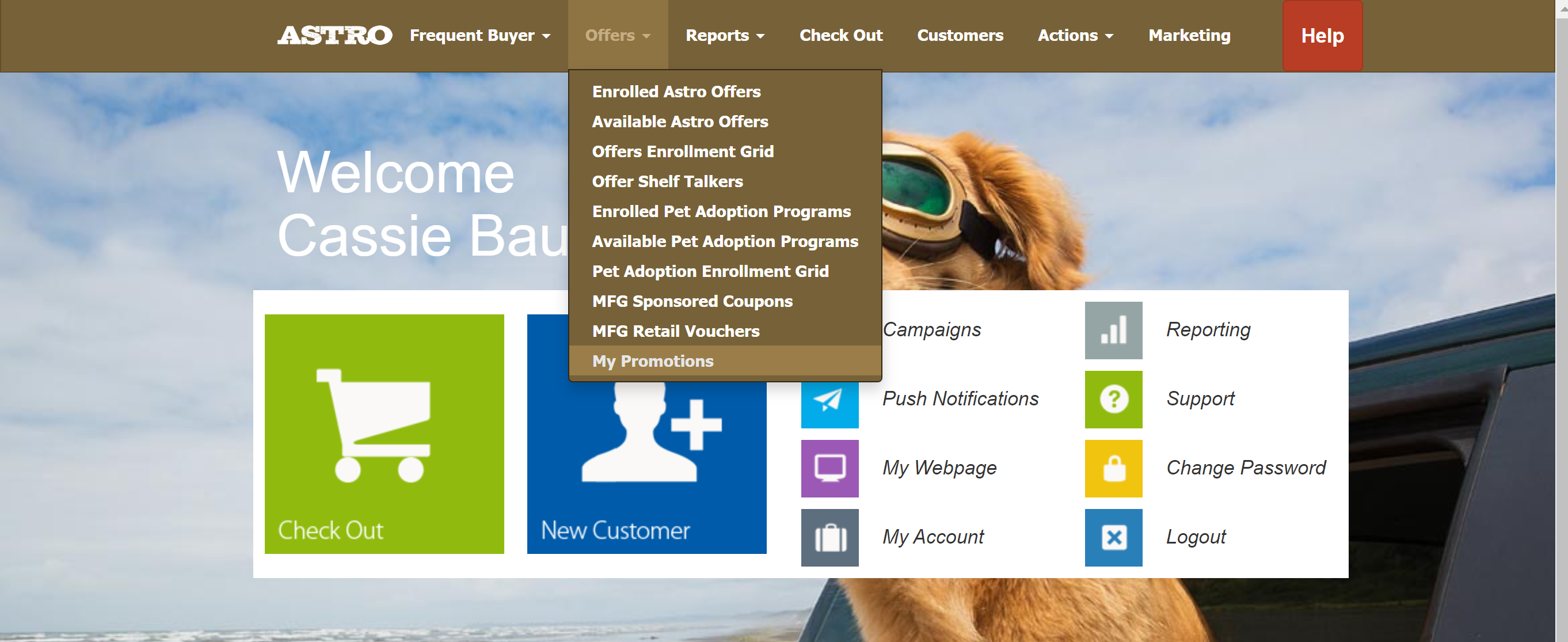Click the My Account briefcase icon
Viewport: 1568px width, 642px height.
pyautogui.click(x=829, y=537)
